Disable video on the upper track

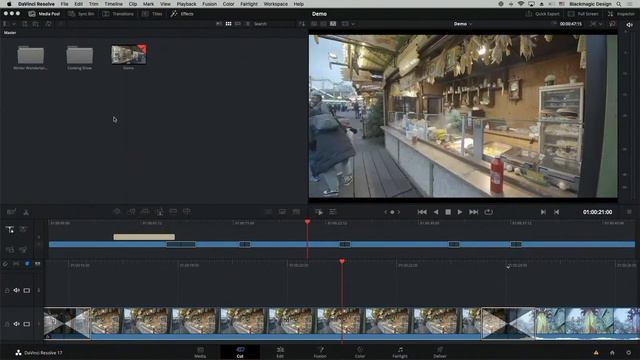point(27,290)
